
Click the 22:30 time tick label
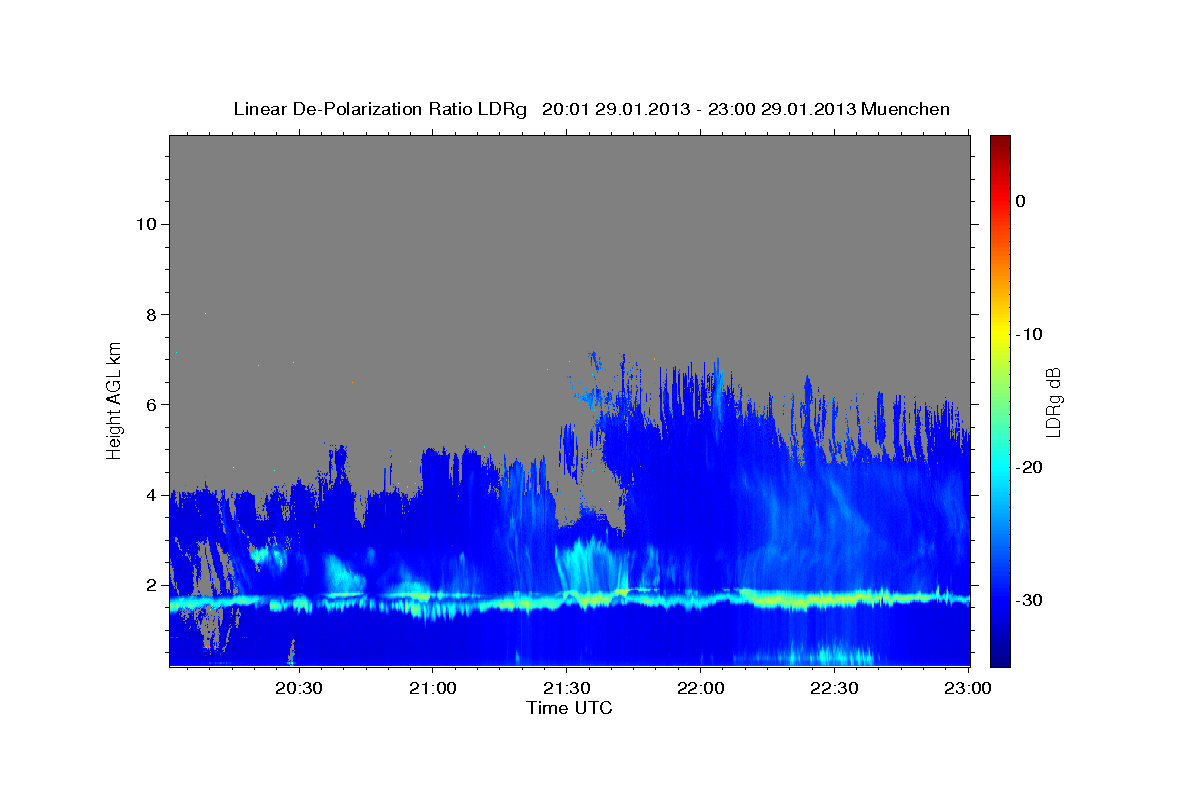834,688
